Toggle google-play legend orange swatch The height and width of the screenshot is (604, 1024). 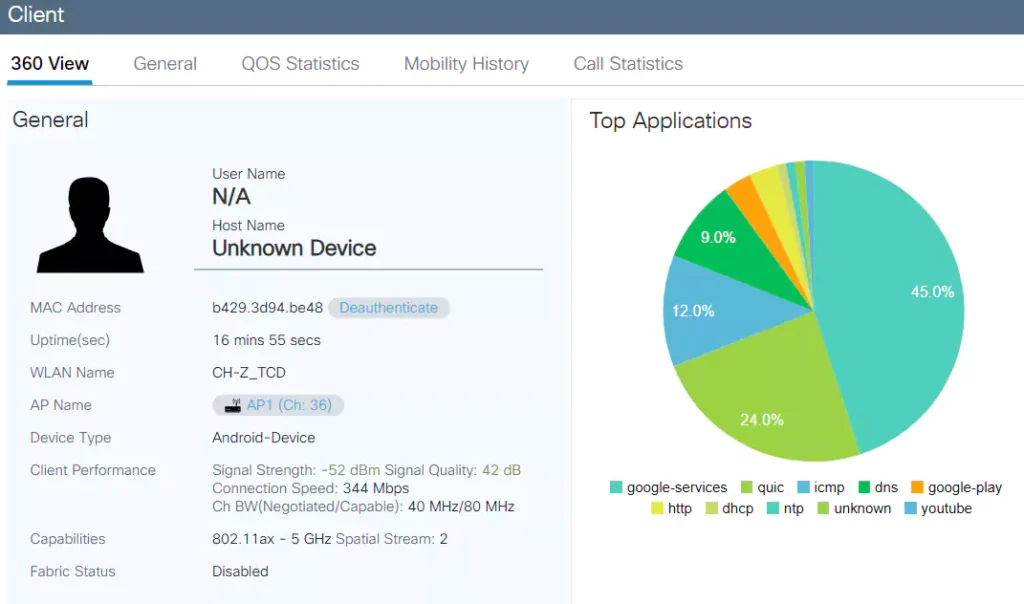917,488
